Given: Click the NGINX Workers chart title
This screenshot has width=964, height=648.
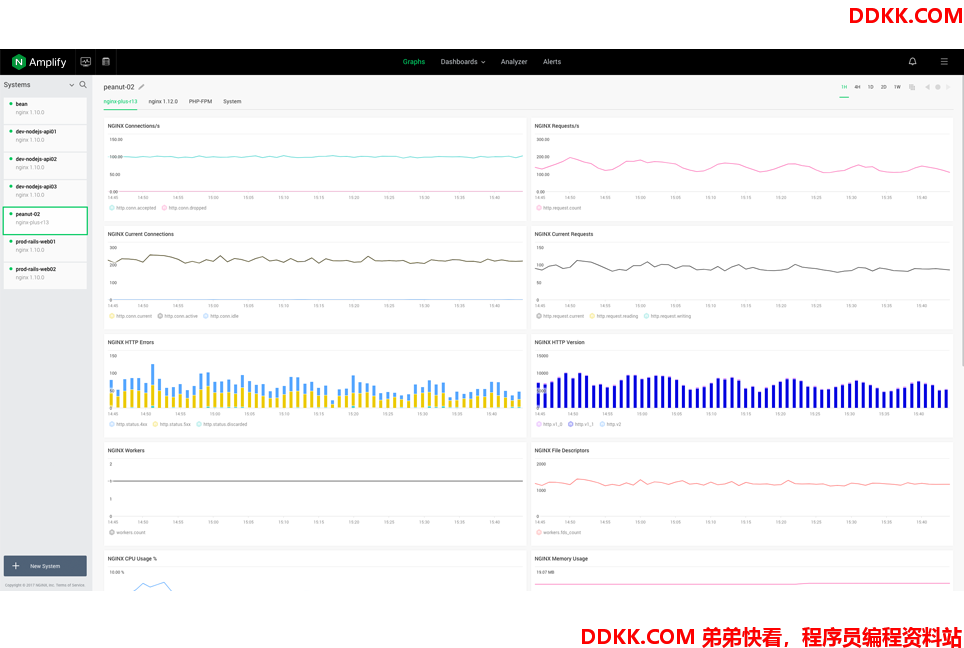Looking at the screenshot, I should (x=126, y=451).
